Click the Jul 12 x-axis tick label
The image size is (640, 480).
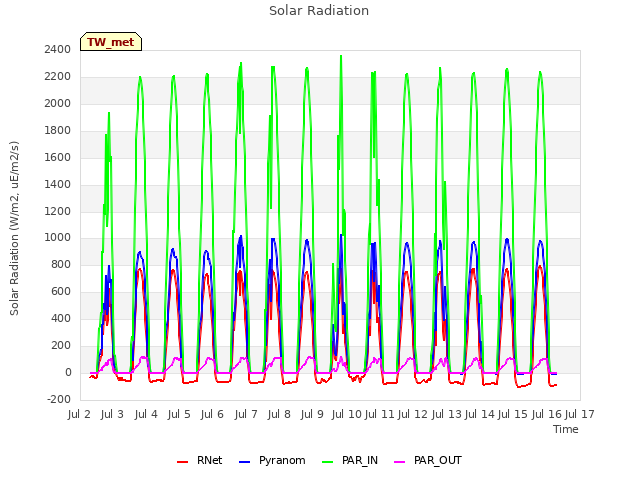click(413, 414)
